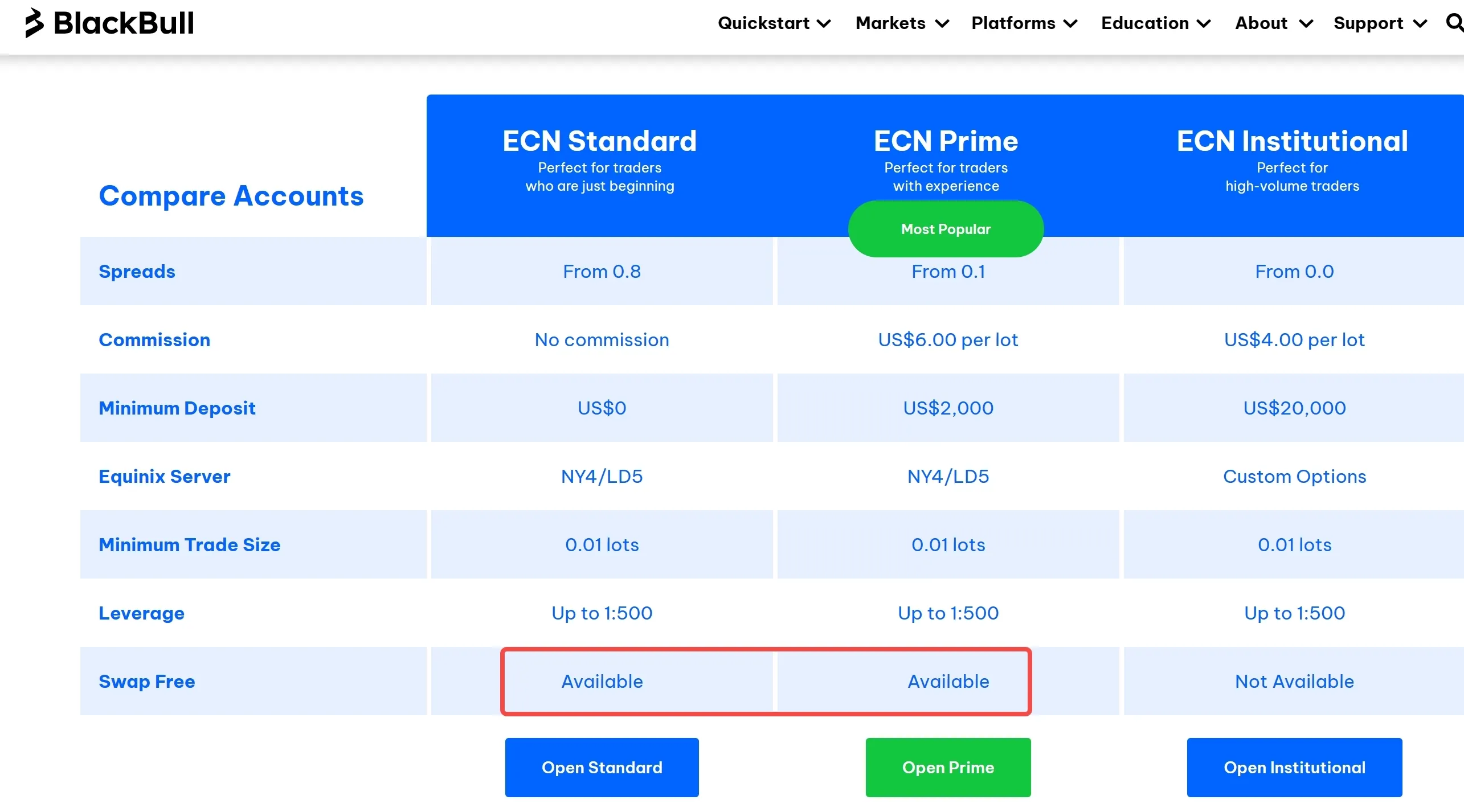Open the search icon
This screenshot has width=1464, height=812.
[x=1454, y=23]
